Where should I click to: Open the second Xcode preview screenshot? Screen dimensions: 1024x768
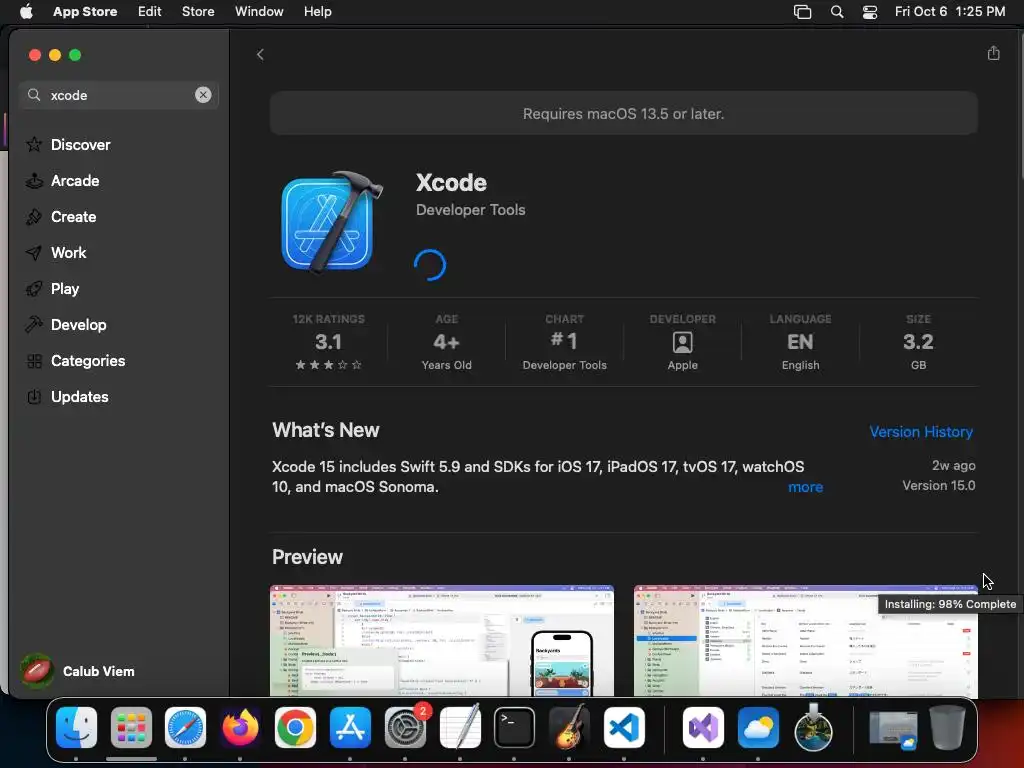(x=805, y=640)
